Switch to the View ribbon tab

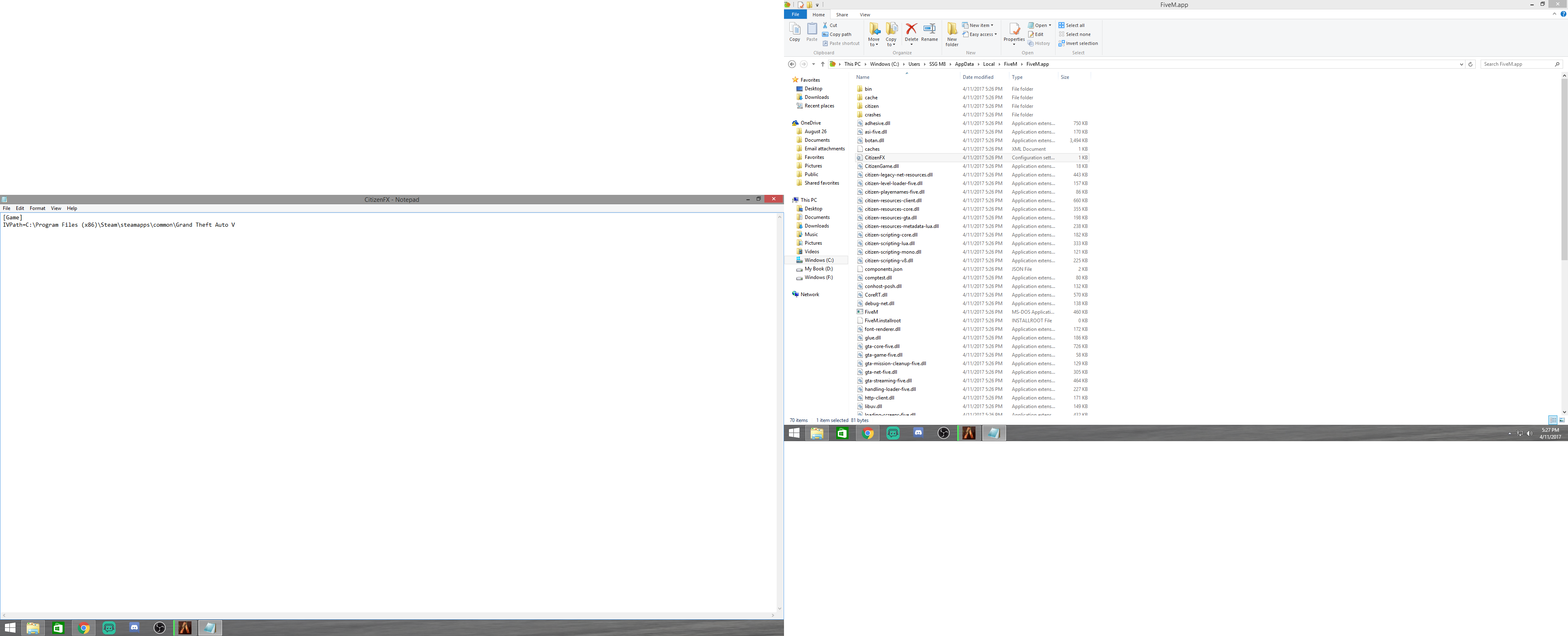tap(865, 15)
